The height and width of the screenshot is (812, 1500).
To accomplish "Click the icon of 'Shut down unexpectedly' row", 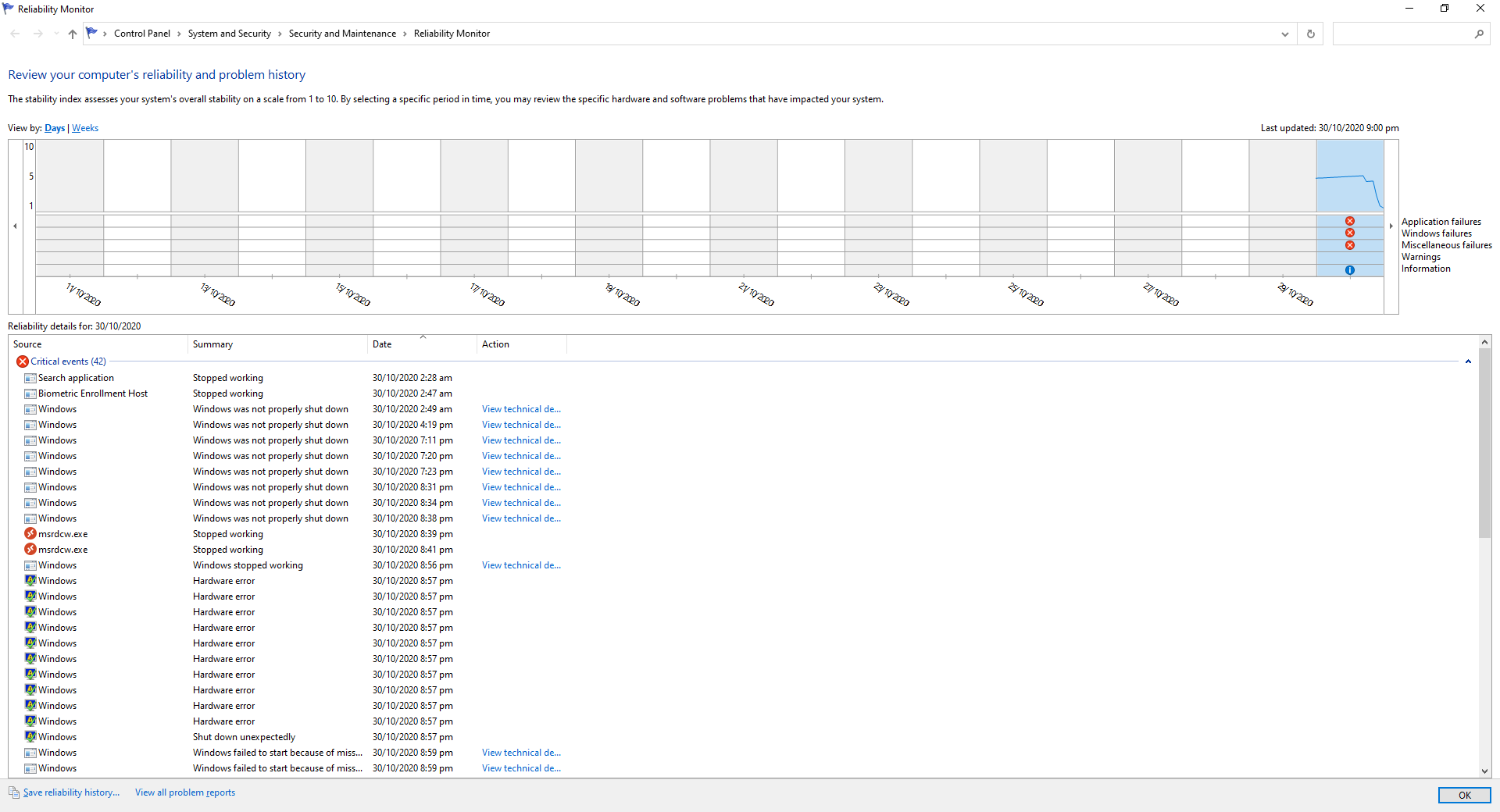I will [x=30, y=737].
